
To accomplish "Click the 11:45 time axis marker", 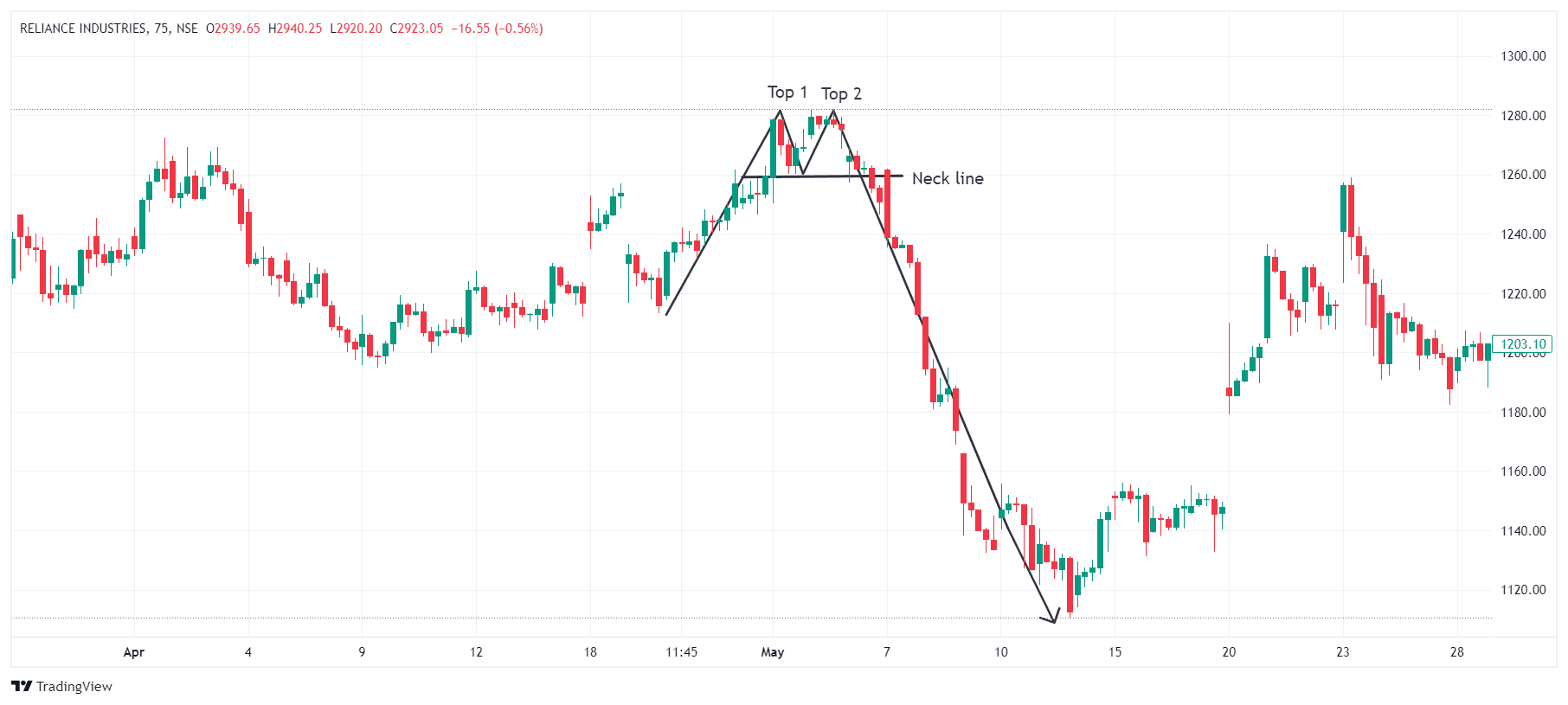I will click(x=682, y=652).
